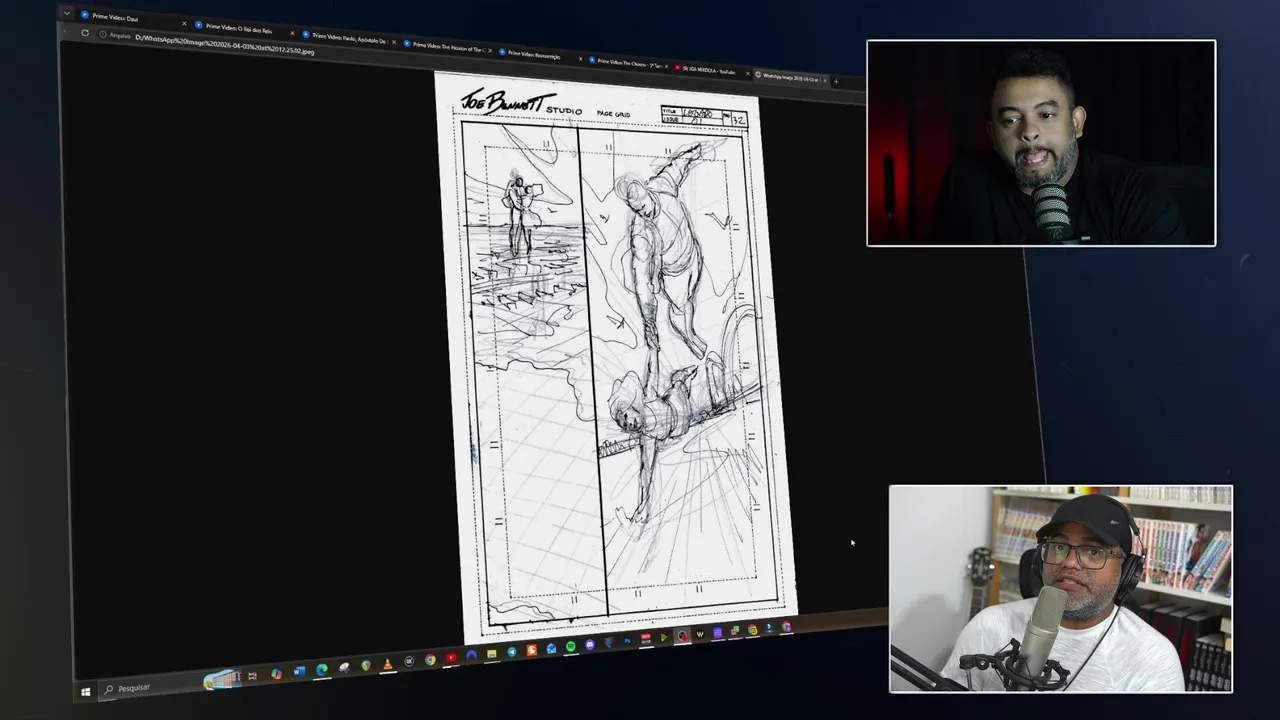Open the Mail envelope taskbar icon
The image size is (1280, 720).
551,648
